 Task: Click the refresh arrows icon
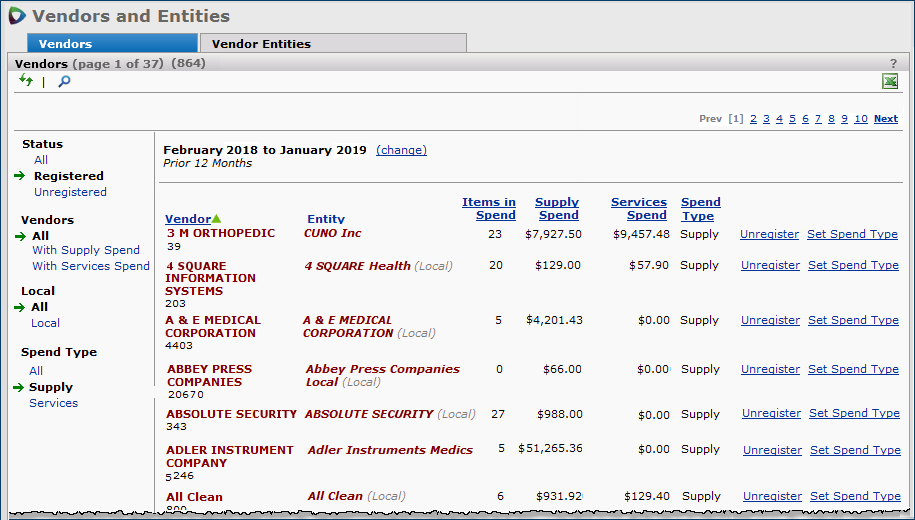[x=26, y=81]
